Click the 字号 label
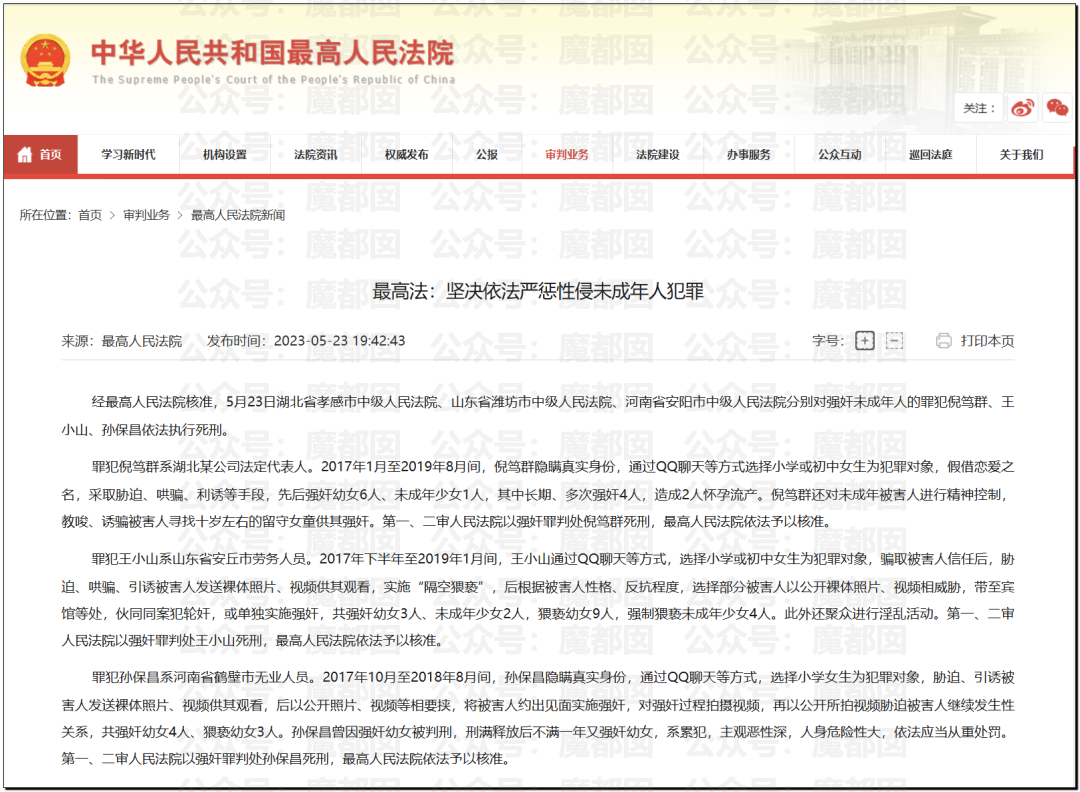The image size is (1080, 792). [827, 341]
